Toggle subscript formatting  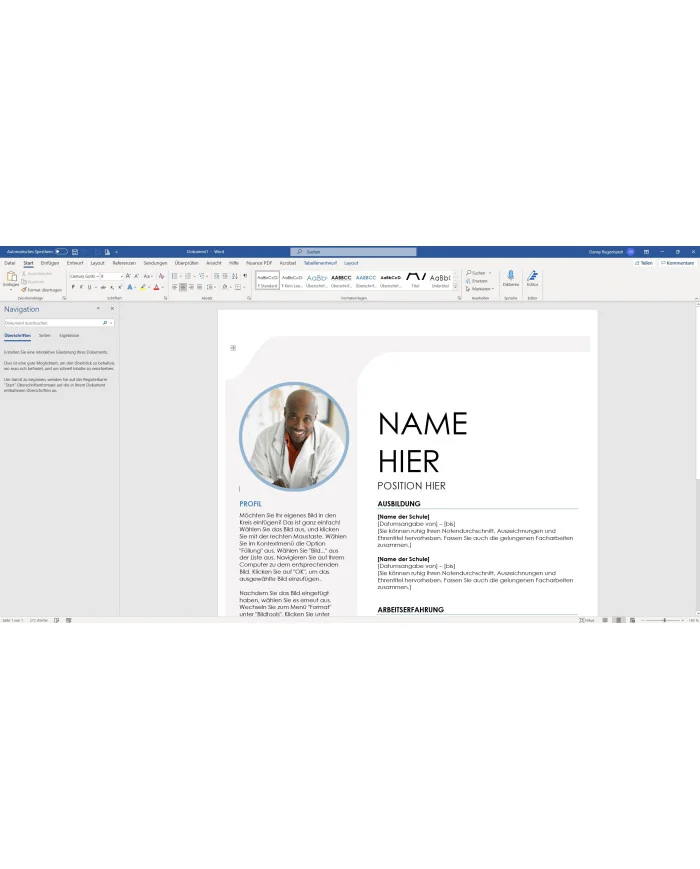[x=112, y=287]
